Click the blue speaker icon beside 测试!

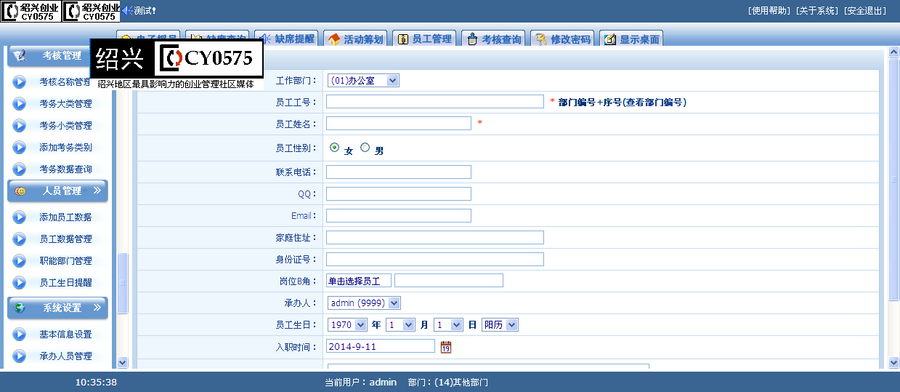click(127, 10)
